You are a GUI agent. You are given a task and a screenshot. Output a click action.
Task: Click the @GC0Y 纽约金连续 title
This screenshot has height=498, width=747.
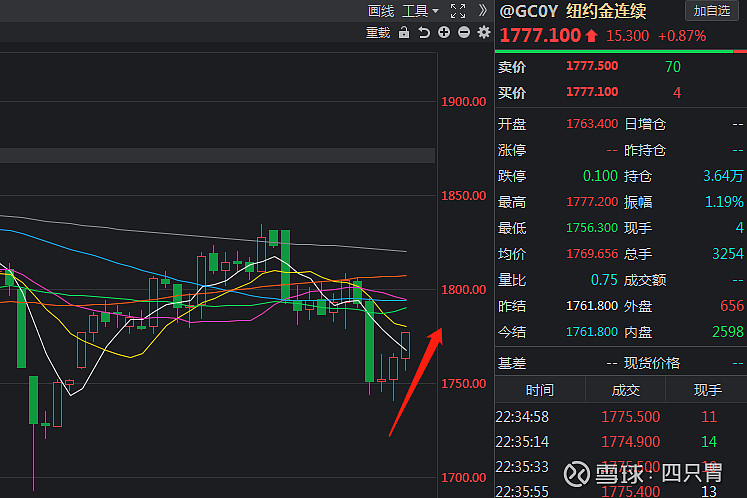(x=572, y=11)
